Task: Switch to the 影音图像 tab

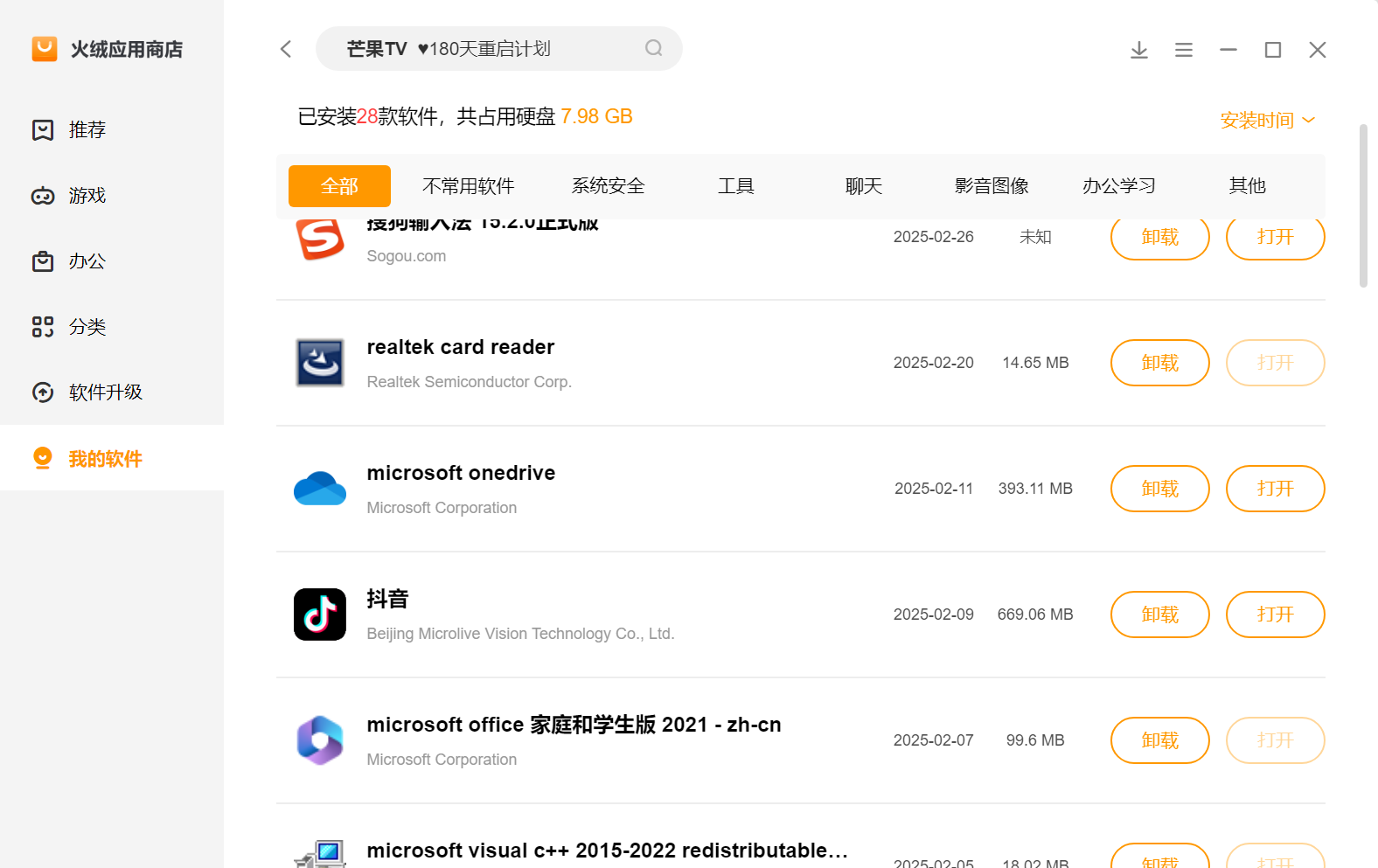Action: tap(992, 186)
